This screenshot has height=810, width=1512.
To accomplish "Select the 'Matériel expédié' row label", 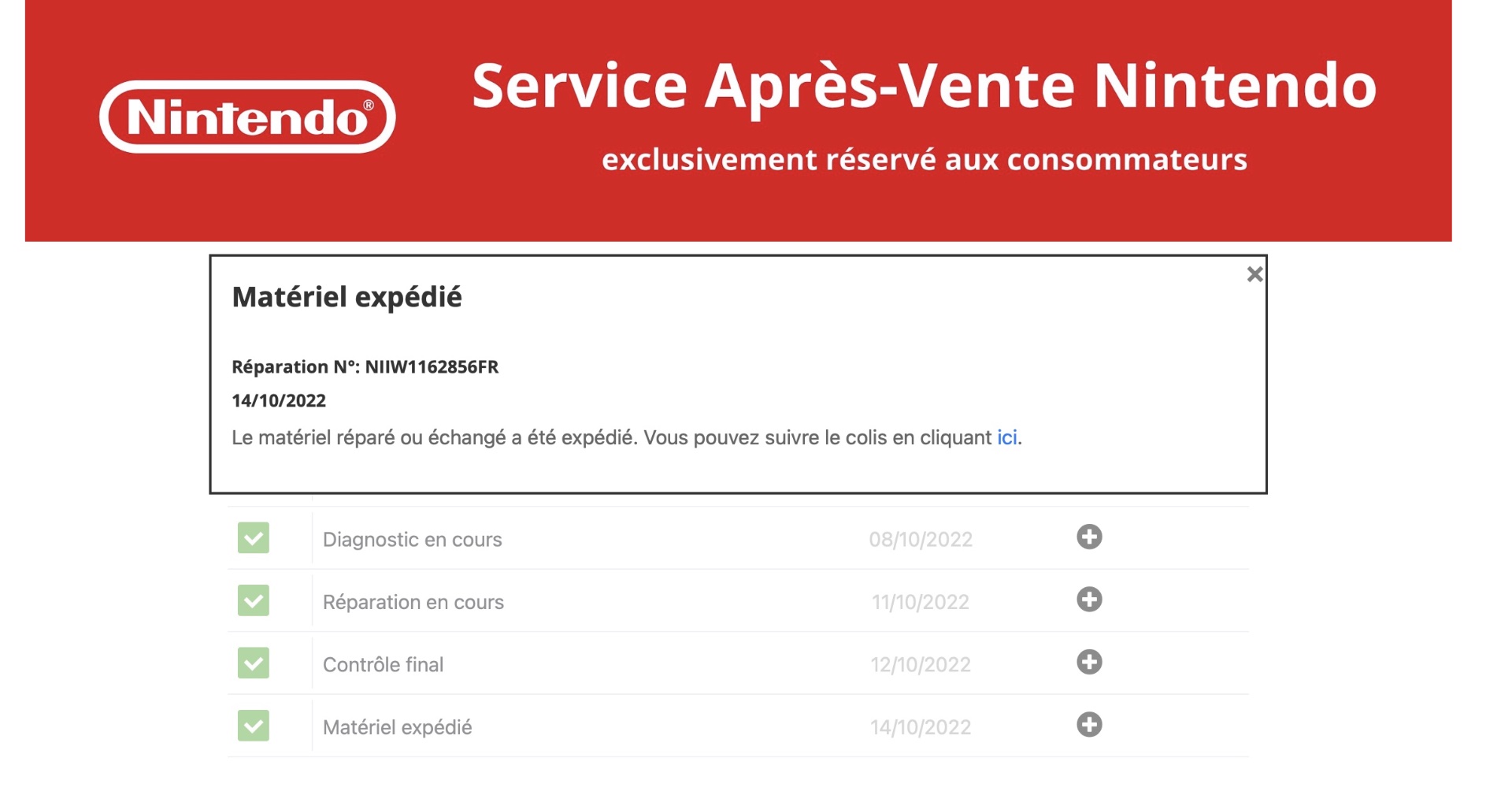I will pyautogui.click(x=397, y=727).
